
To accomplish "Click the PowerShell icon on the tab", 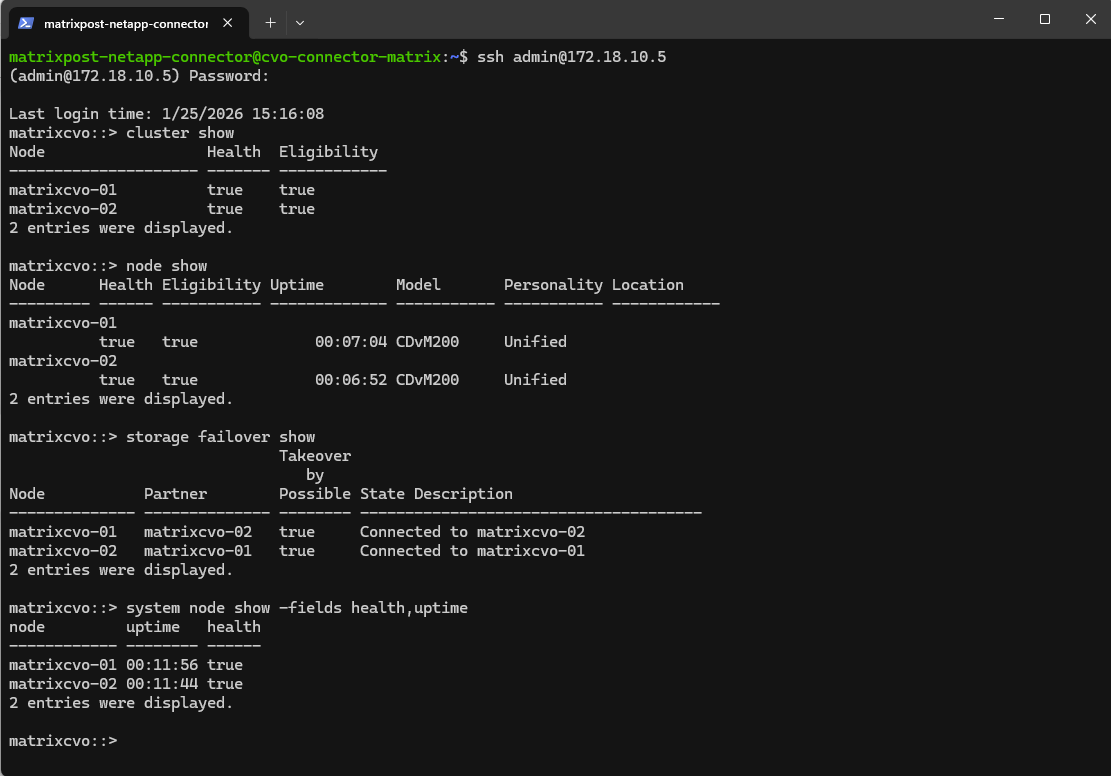I will (x=26, y=22).
